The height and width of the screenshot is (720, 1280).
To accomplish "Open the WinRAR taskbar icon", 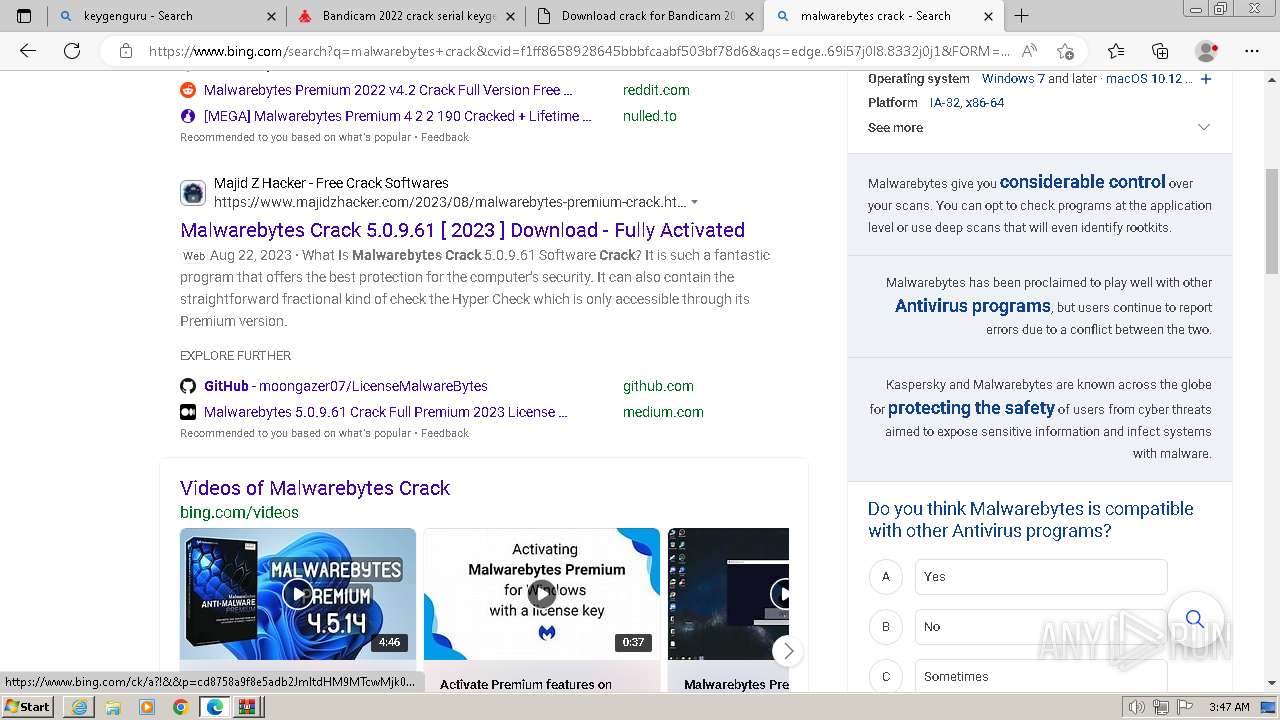I will click(x=247, y=707).
